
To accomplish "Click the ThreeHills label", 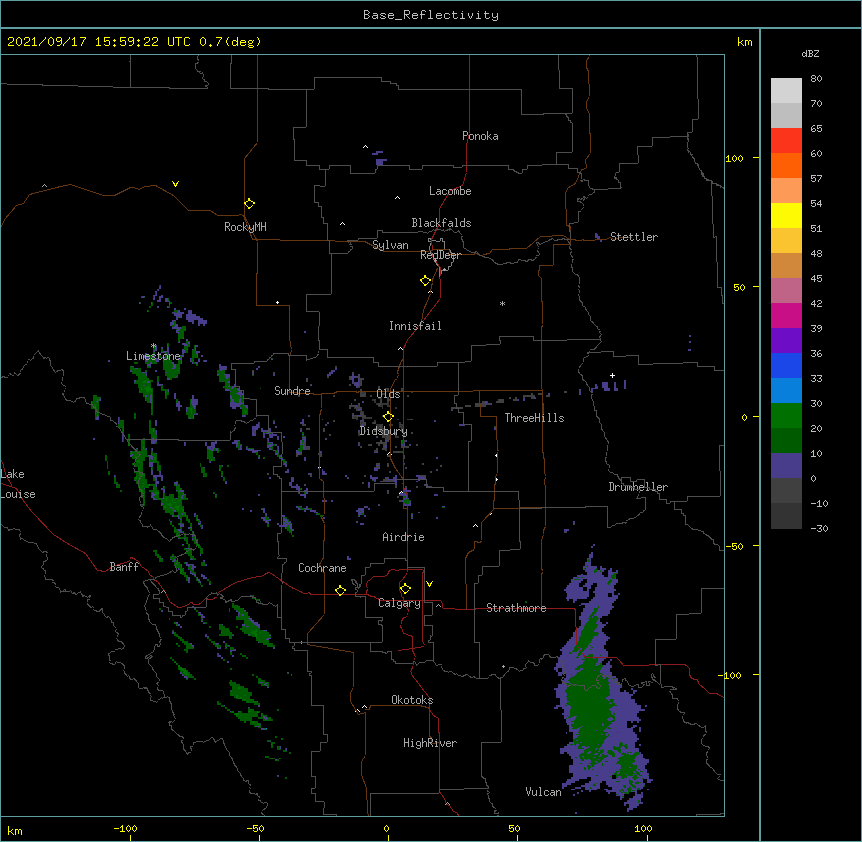I will pos(534,418).
